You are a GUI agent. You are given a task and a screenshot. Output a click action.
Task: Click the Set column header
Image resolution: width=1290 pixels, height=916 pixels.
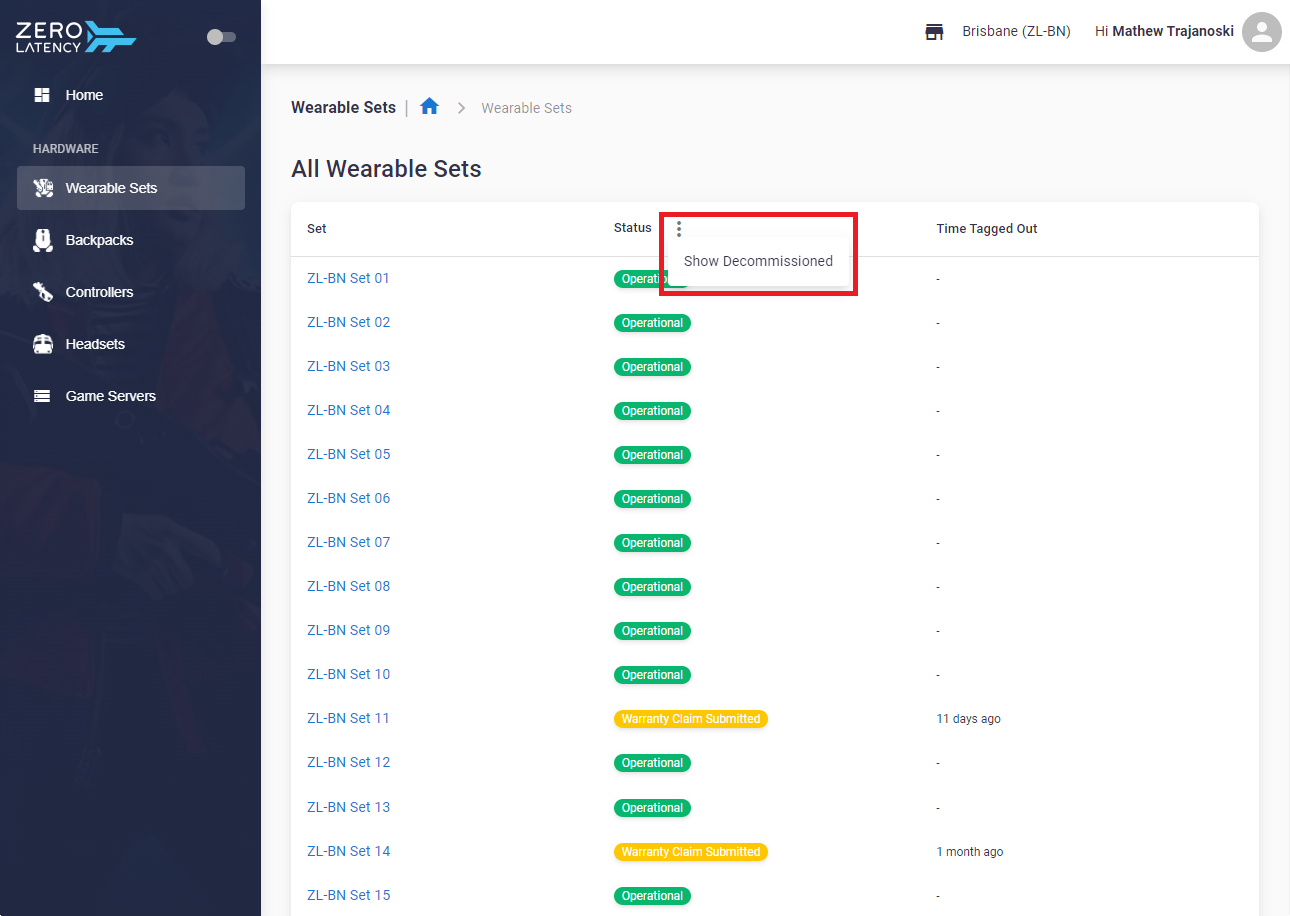(317, 229)
